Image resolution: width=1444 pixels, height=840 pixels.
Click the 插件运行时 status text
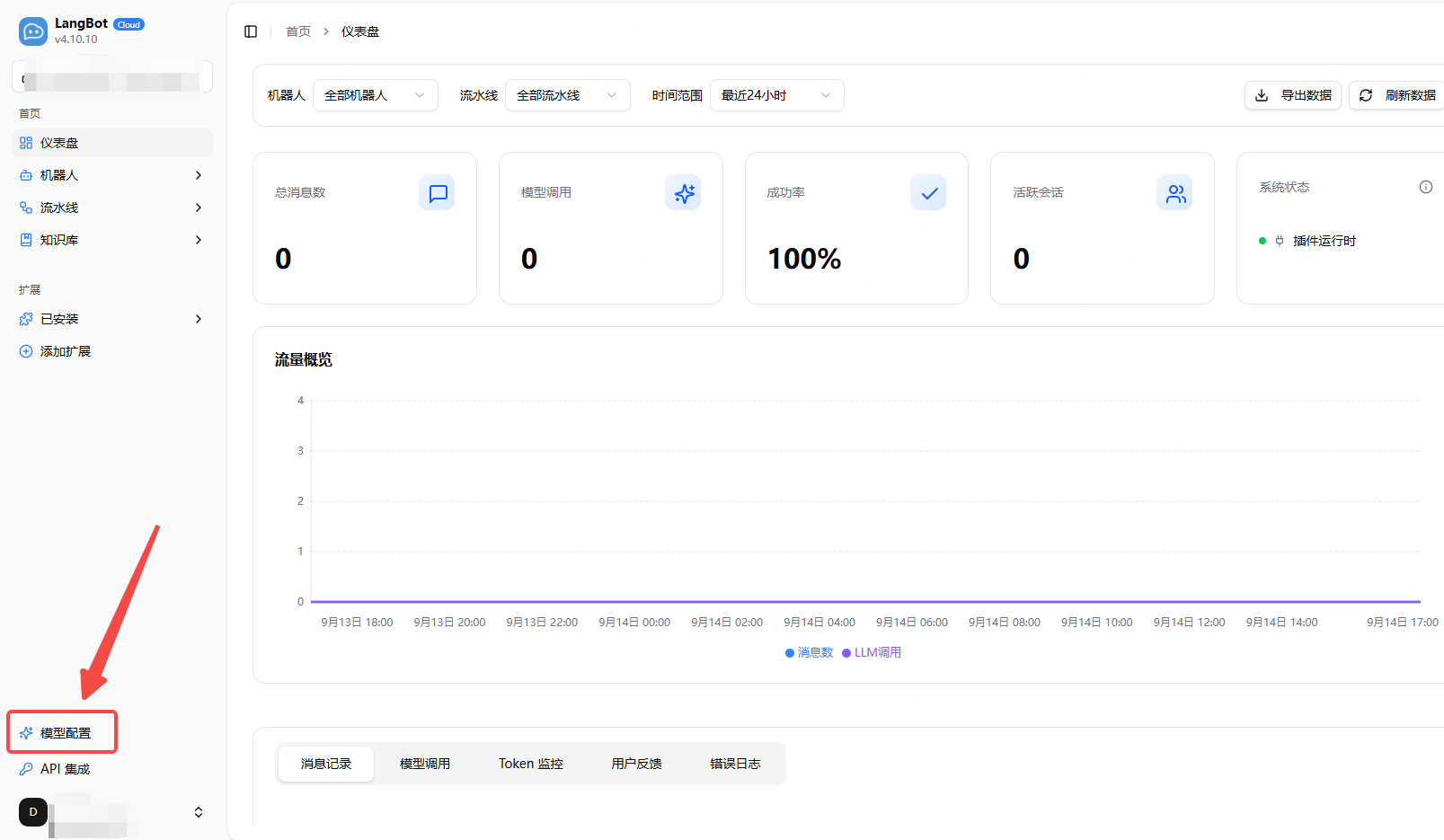[x=1324, y=241]
